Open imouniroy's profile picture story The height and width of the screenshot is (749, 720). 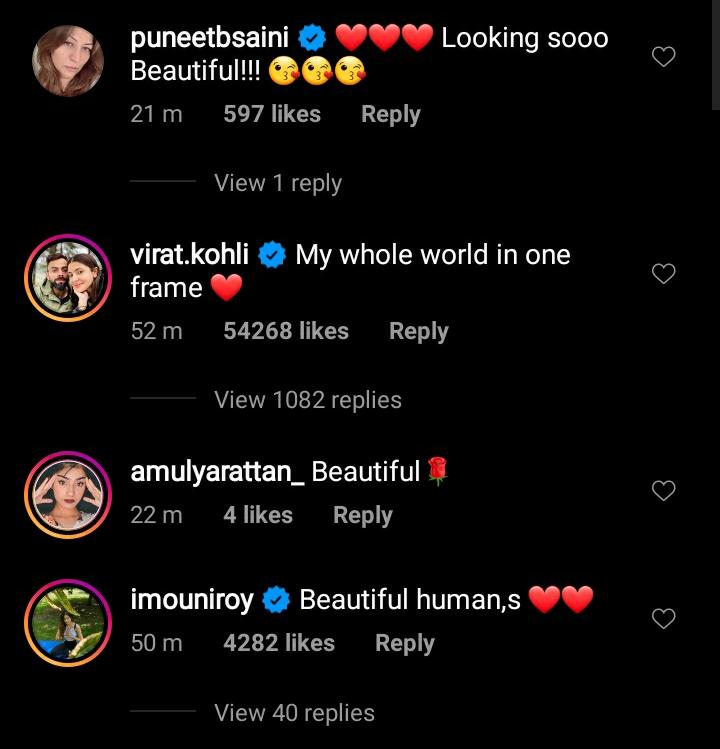(x=67, y=622)
